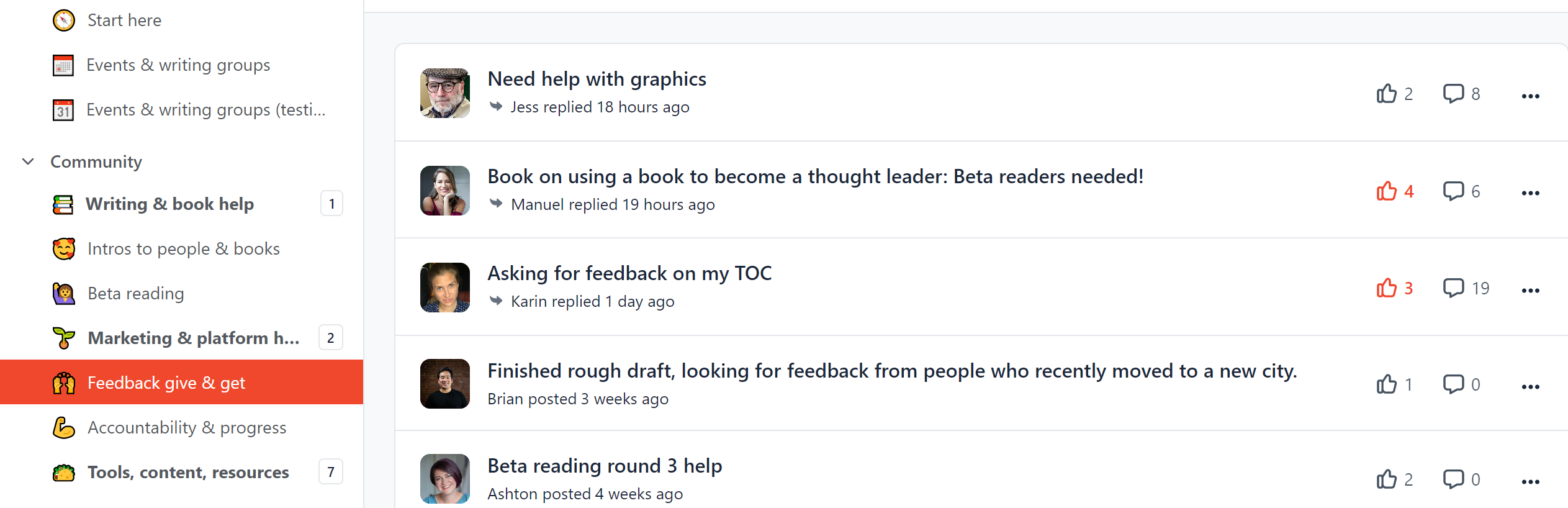Open more options menu for Brian's rough draft post

pyautogui.click(x=1530, y=387)
